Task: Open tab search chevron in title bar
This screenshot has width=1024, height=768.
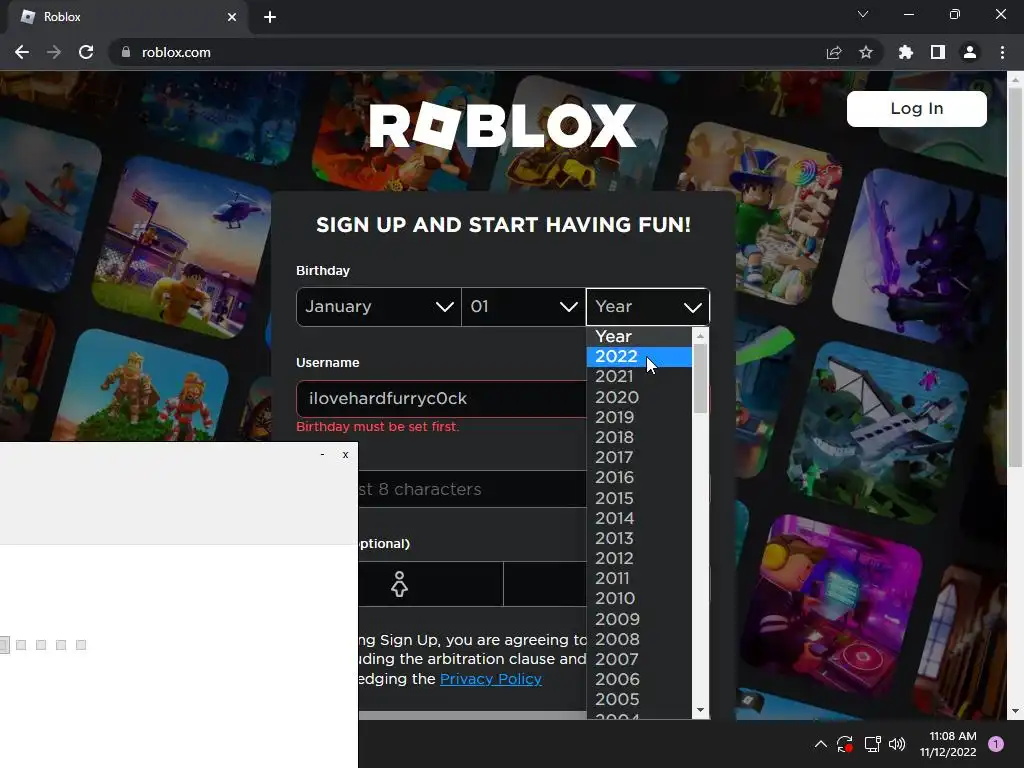Action: click(863, 14)
